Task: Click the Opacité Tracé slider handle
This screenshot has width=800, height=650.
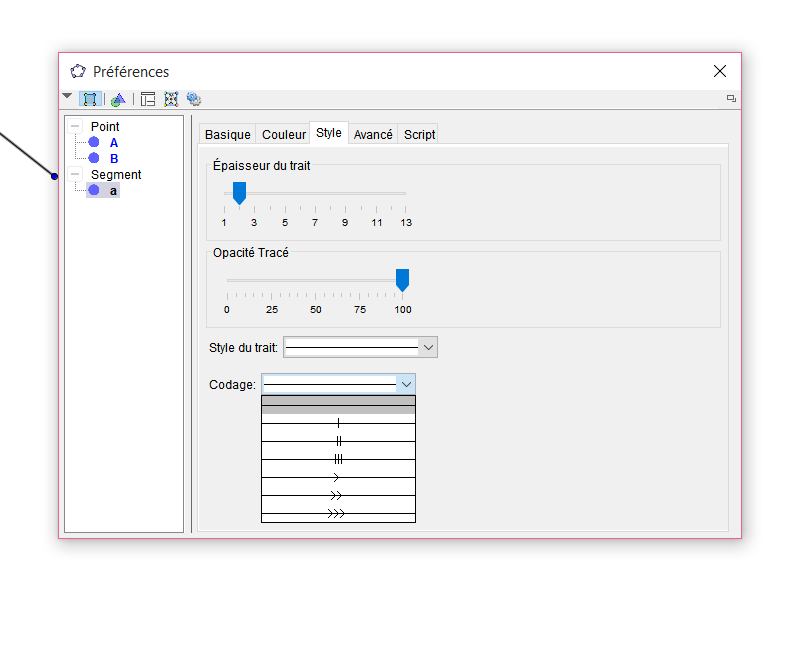Action: tap(402, 279)
